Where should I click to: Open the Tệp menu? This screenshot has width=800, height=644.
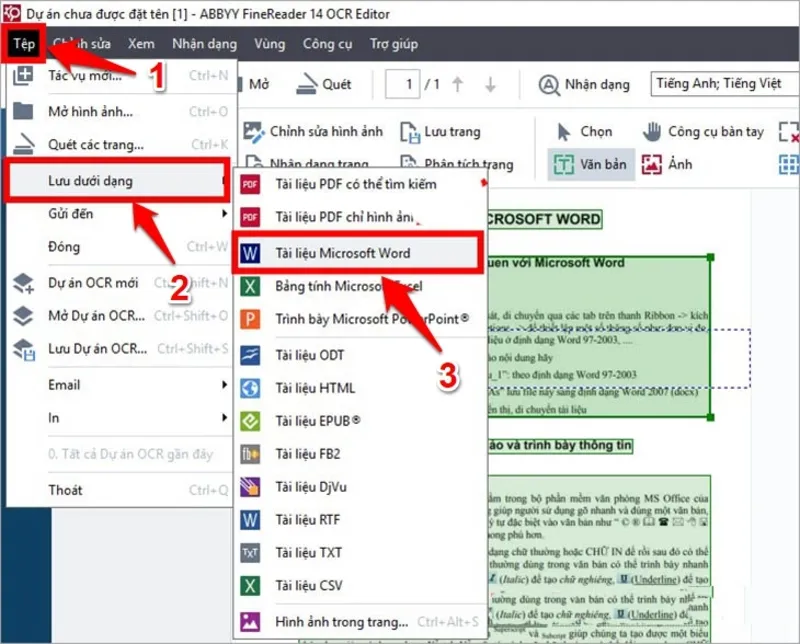click(x=24, y=44)
